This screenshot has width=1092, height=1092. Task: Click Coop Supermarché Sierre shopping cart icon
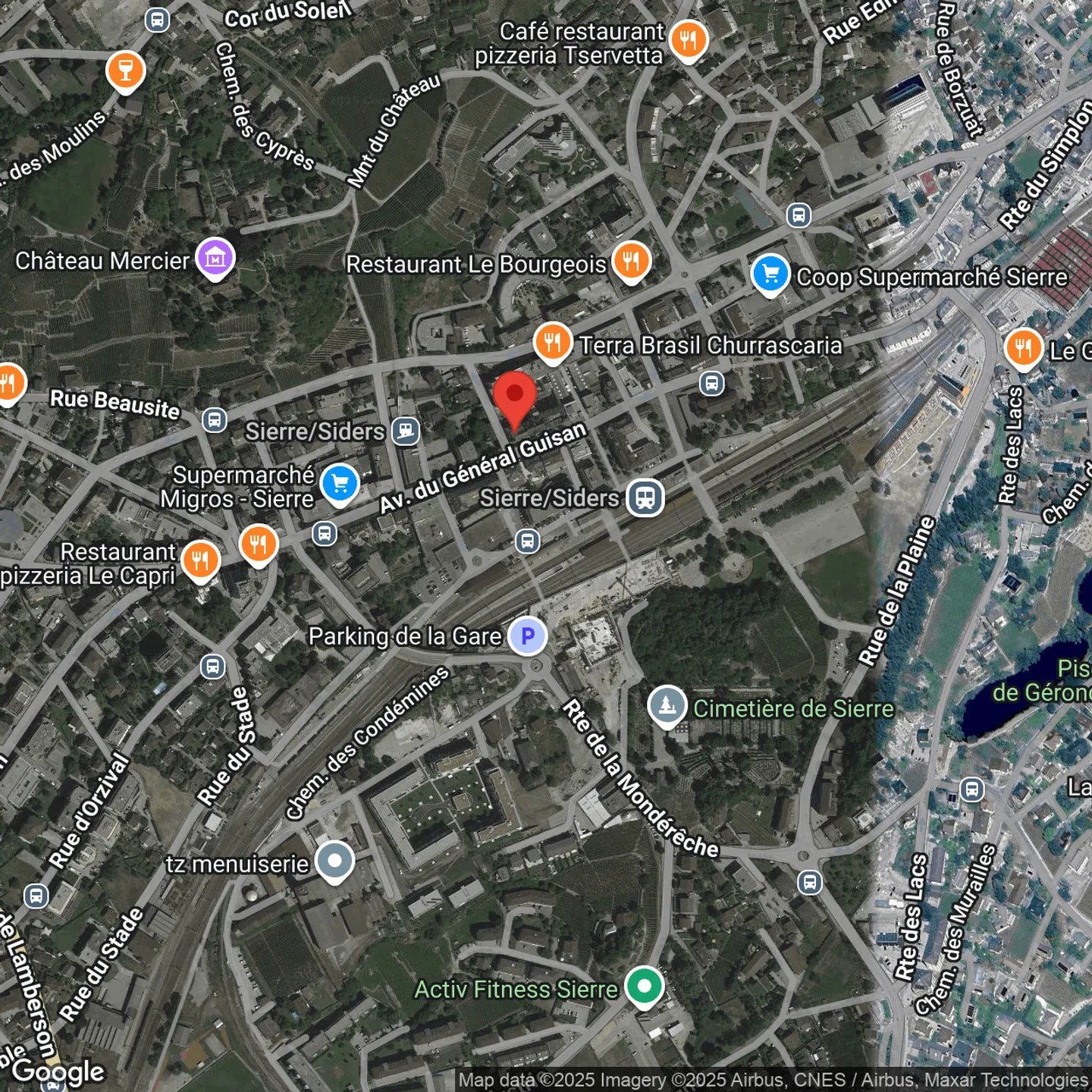point(770,274)
